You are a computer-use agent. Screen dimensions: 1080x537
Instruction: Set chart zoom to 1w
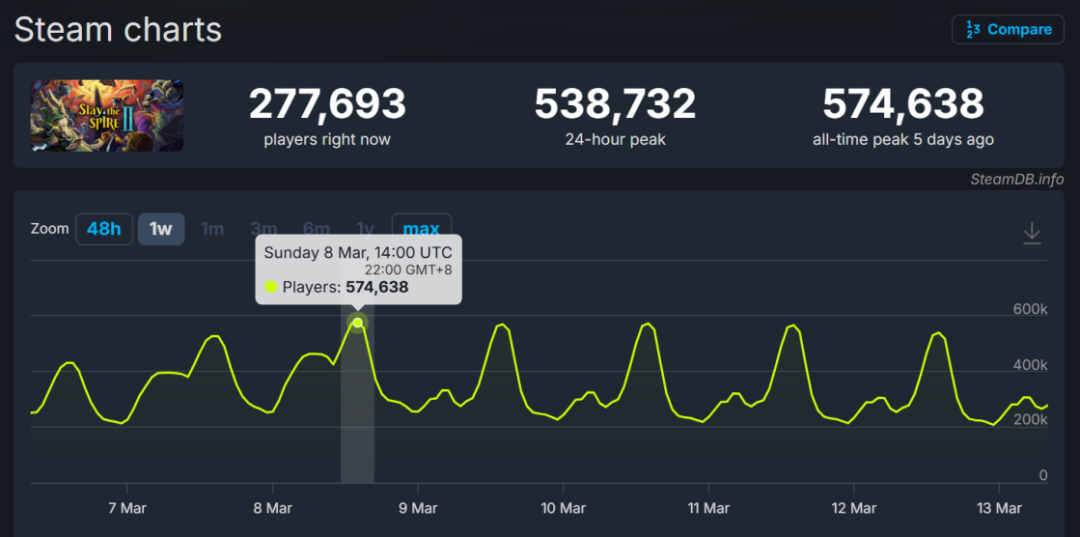(161, 229)
